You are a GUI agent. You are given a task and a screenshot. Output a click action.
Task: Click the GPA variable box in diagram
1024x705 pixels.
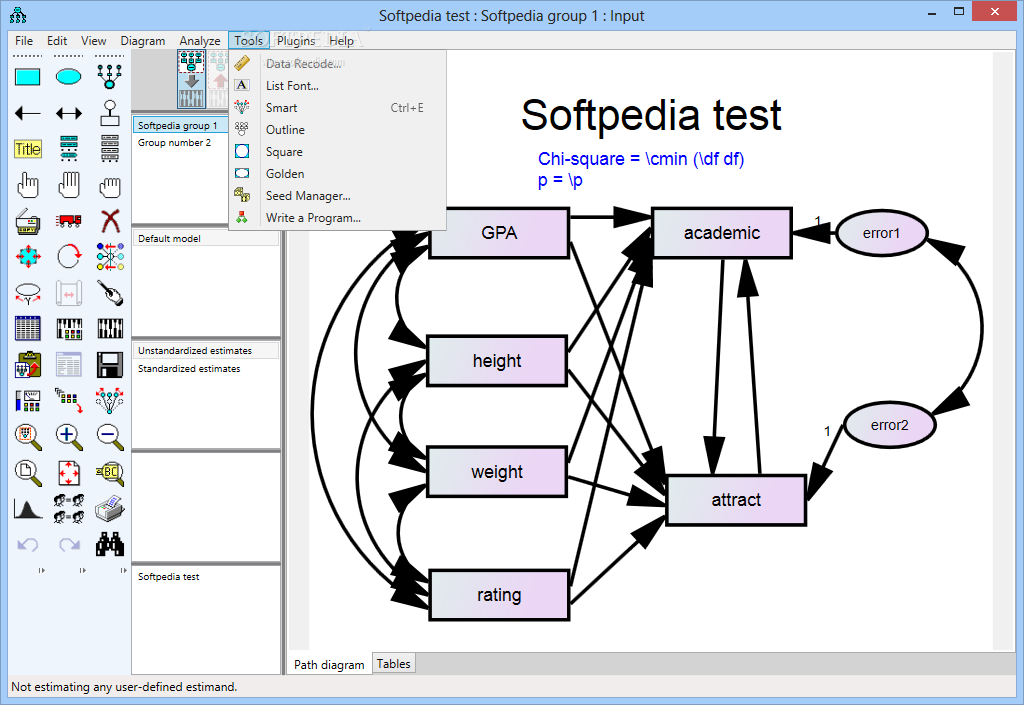[x=500, y=233]
